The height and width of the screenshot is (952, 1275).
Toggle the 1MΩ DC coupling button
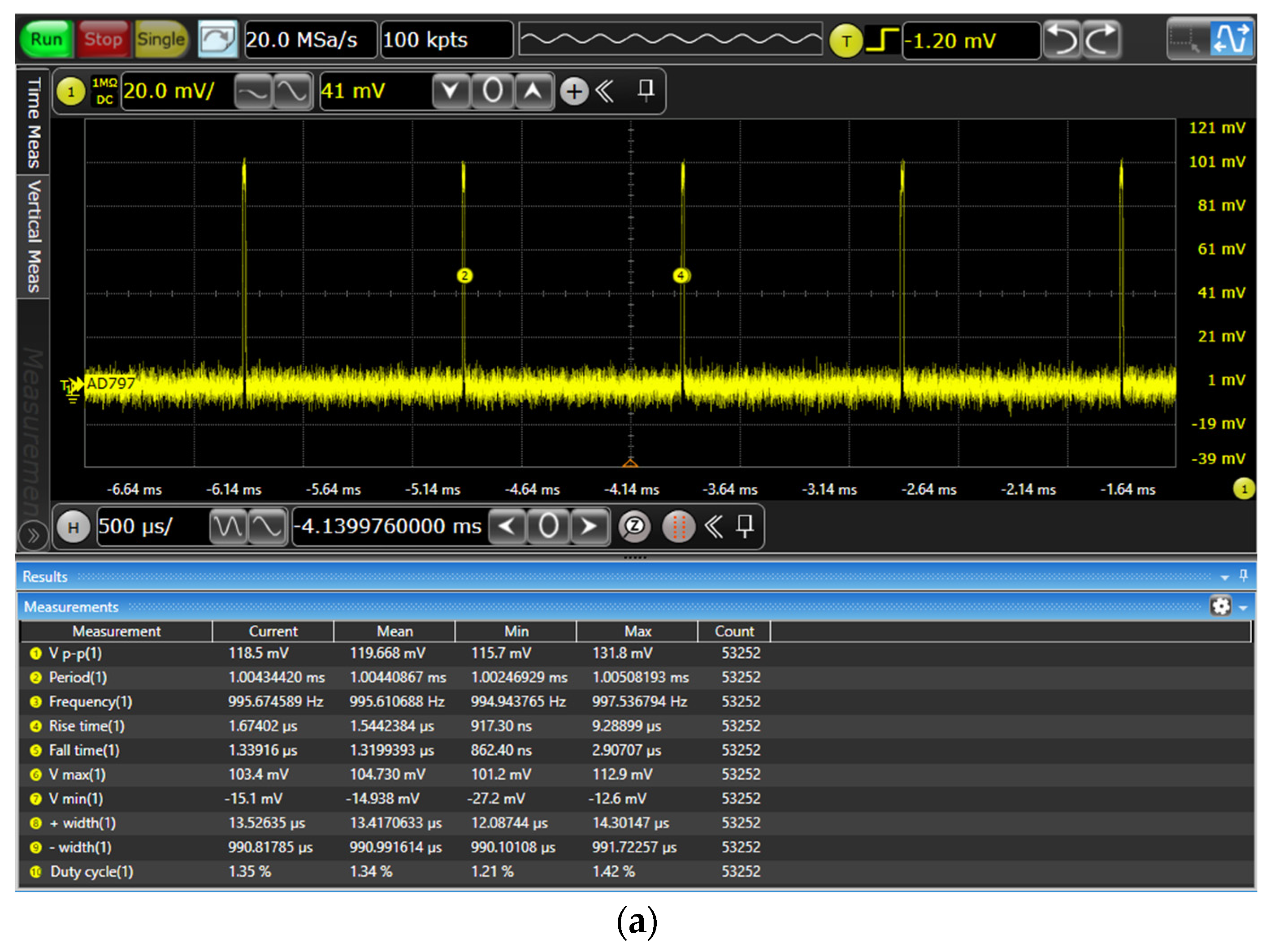pyautogui.click(x=104, y=91)
